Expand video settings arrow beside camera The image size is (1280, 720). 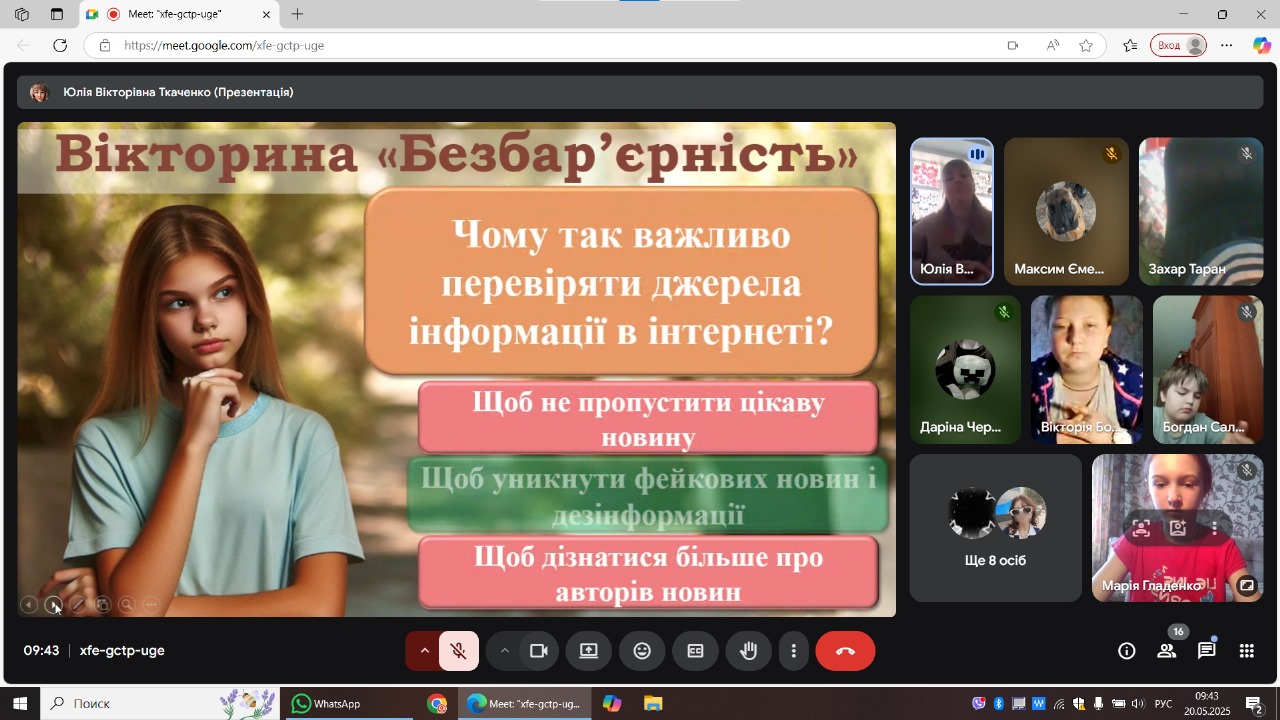505,651
